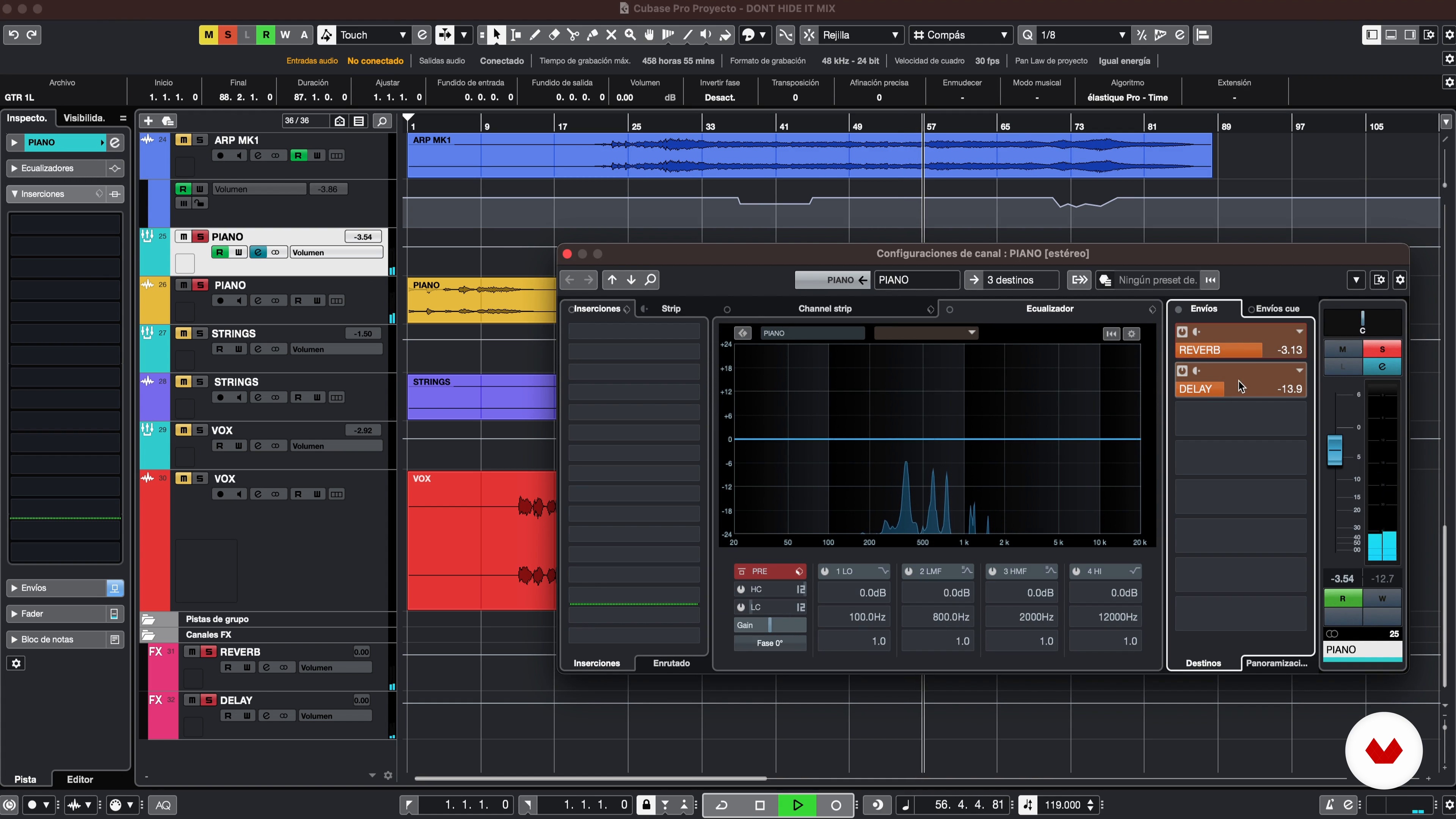Screen dimensions: 1456x819
Task: Reset the equalizer settings gear icon
Action: coord(1131,334)
